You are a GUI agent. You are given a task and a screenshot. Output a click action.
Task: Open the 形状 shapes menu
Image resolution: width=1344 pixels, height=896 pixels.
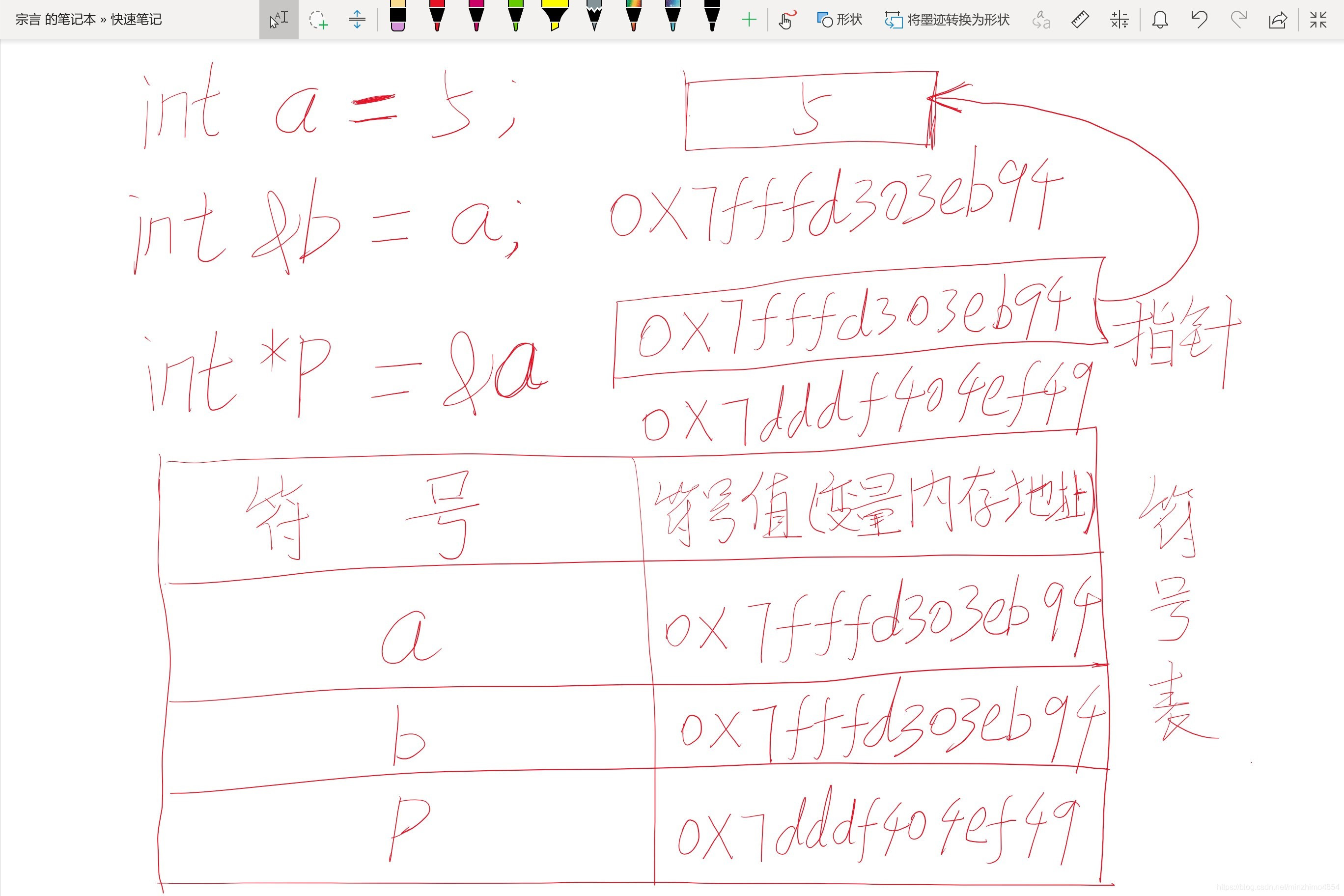(840, 20)
